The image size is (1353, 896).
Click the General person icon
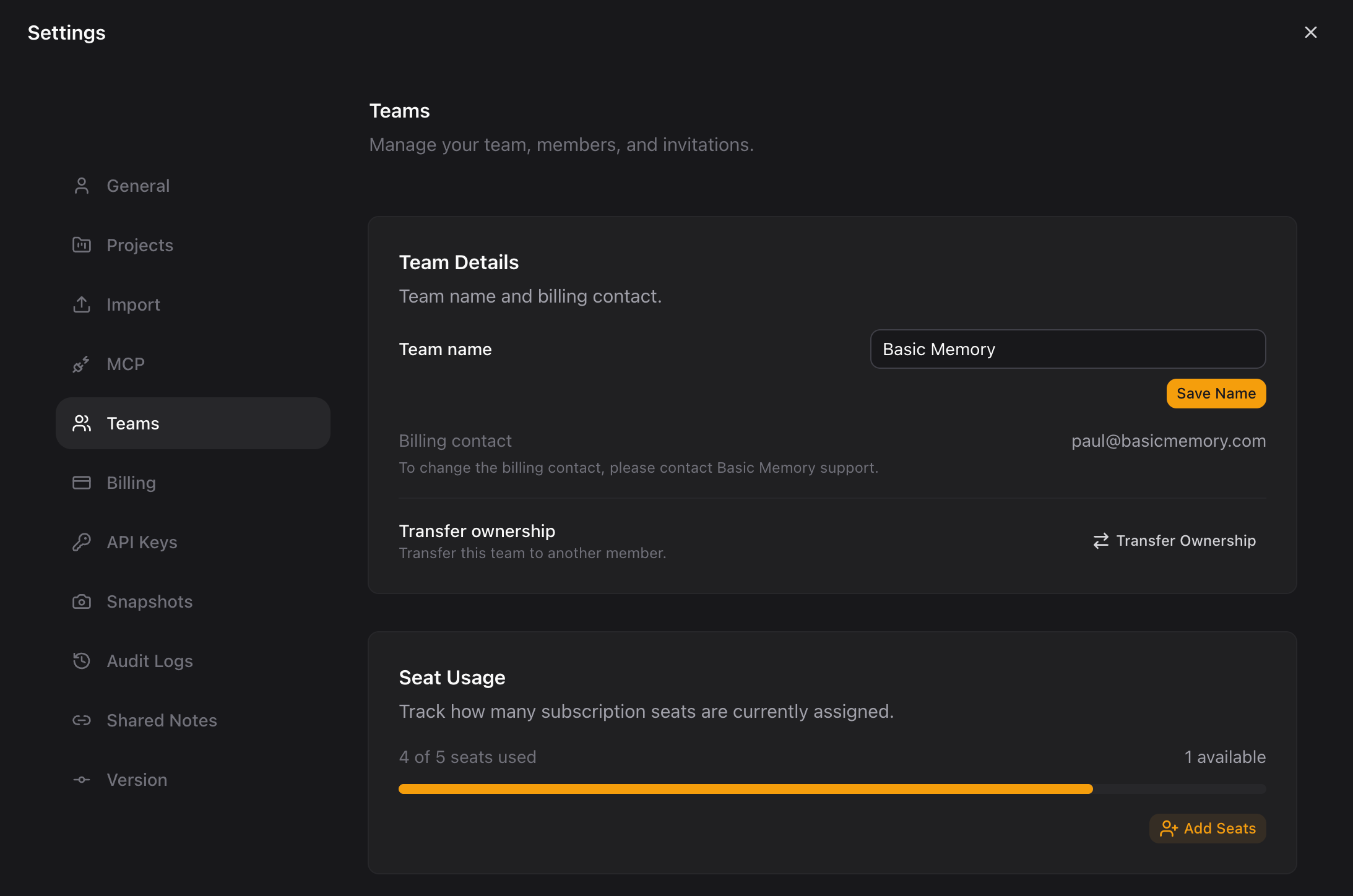[82, 186]
